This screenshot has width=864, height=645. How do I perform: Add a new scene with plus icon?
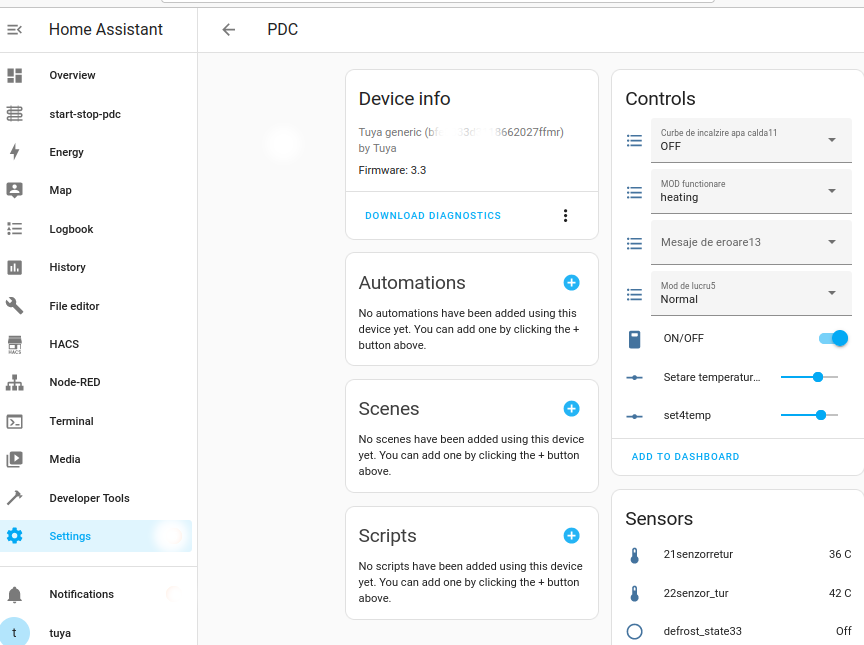[x=571, y=409]
